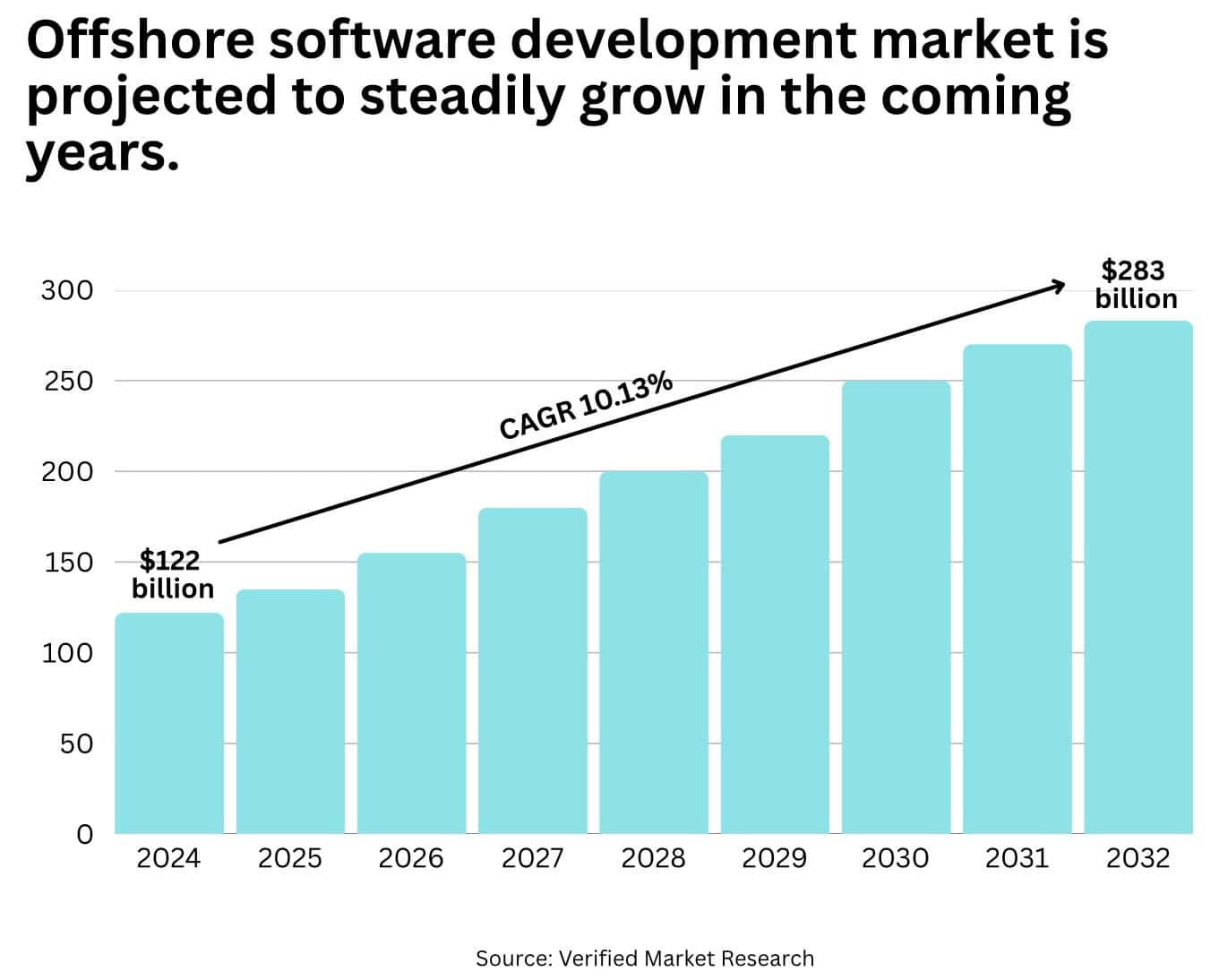Select the 2031 bar in the chart

coord(1017,589)
